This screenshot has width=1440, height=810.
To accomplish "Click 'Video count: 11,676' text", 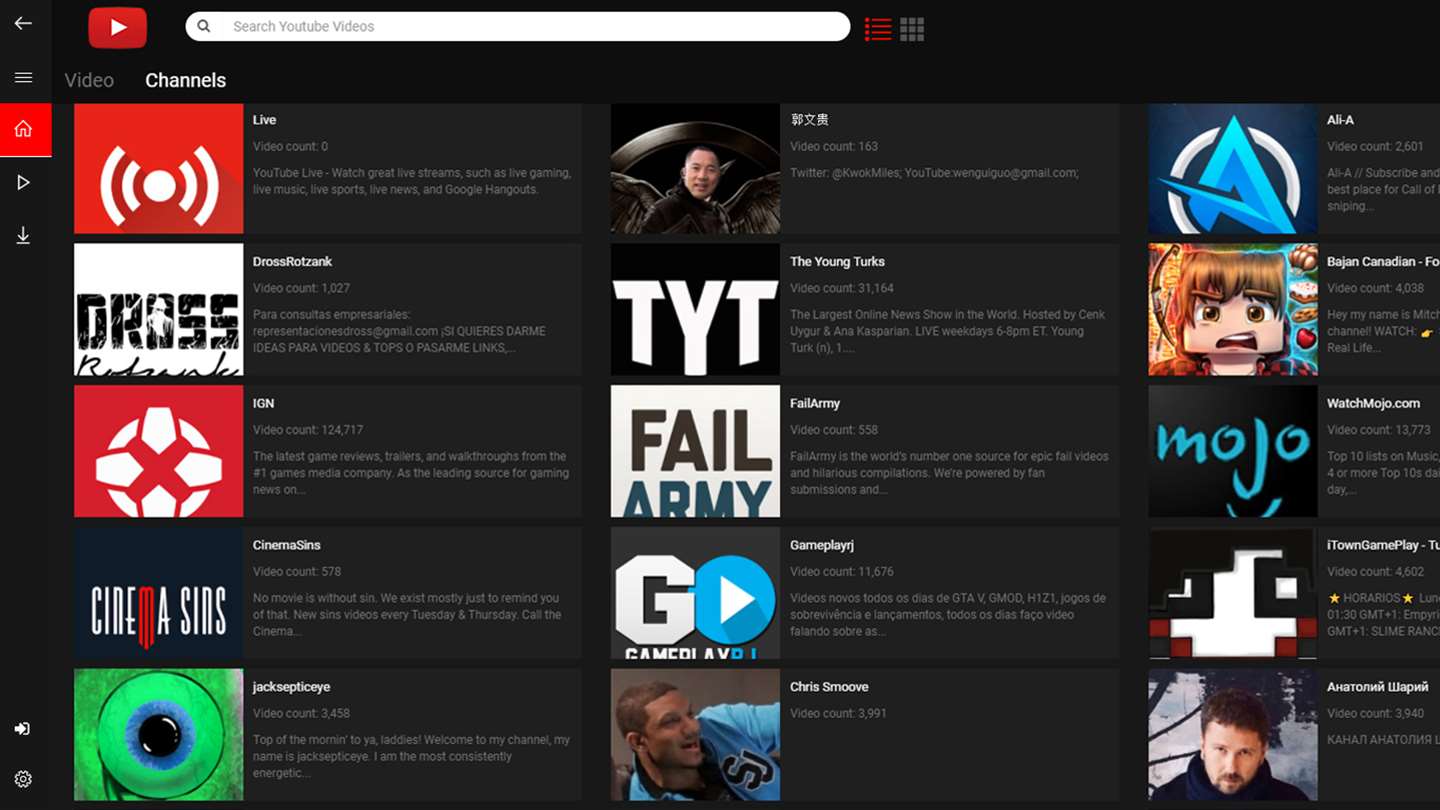I will click(842, 572).
